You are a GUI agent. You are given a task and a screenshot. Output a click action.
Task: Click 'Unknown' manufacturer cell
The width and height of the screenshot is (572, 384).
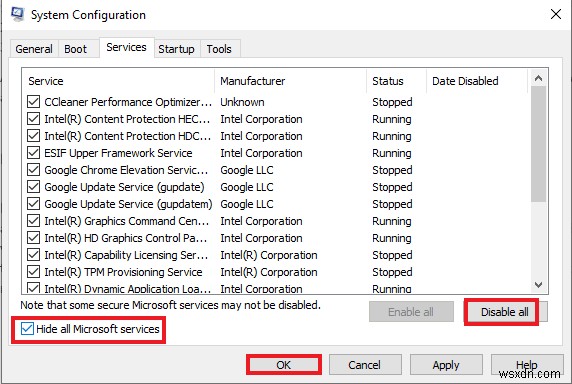(x=242, y=102)
